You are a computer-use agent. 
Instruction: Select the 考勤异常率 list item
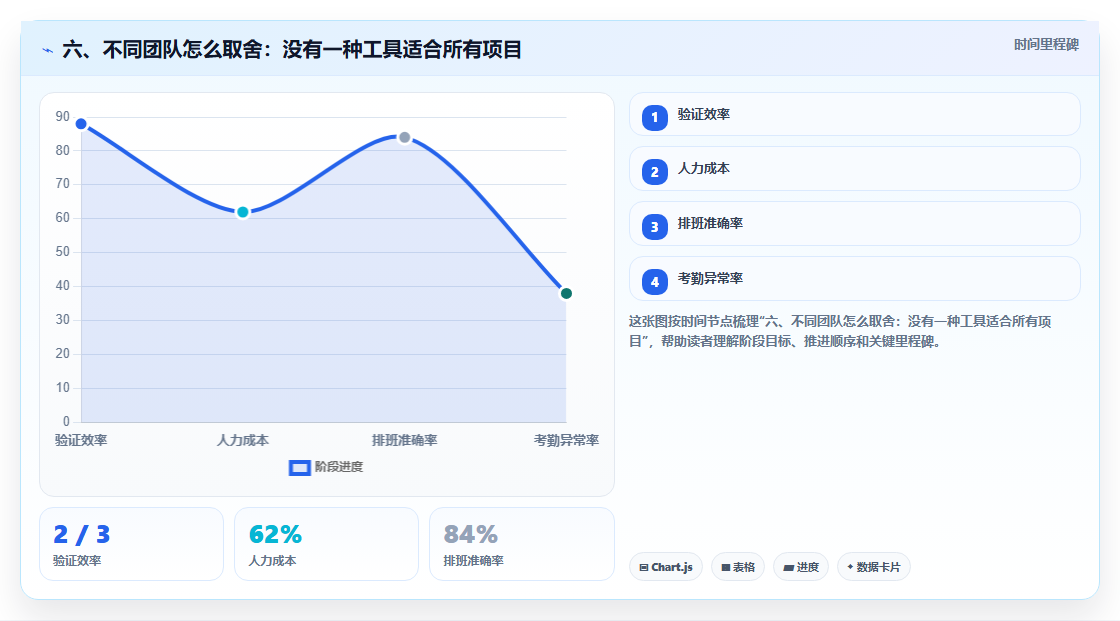pos(854,279)
